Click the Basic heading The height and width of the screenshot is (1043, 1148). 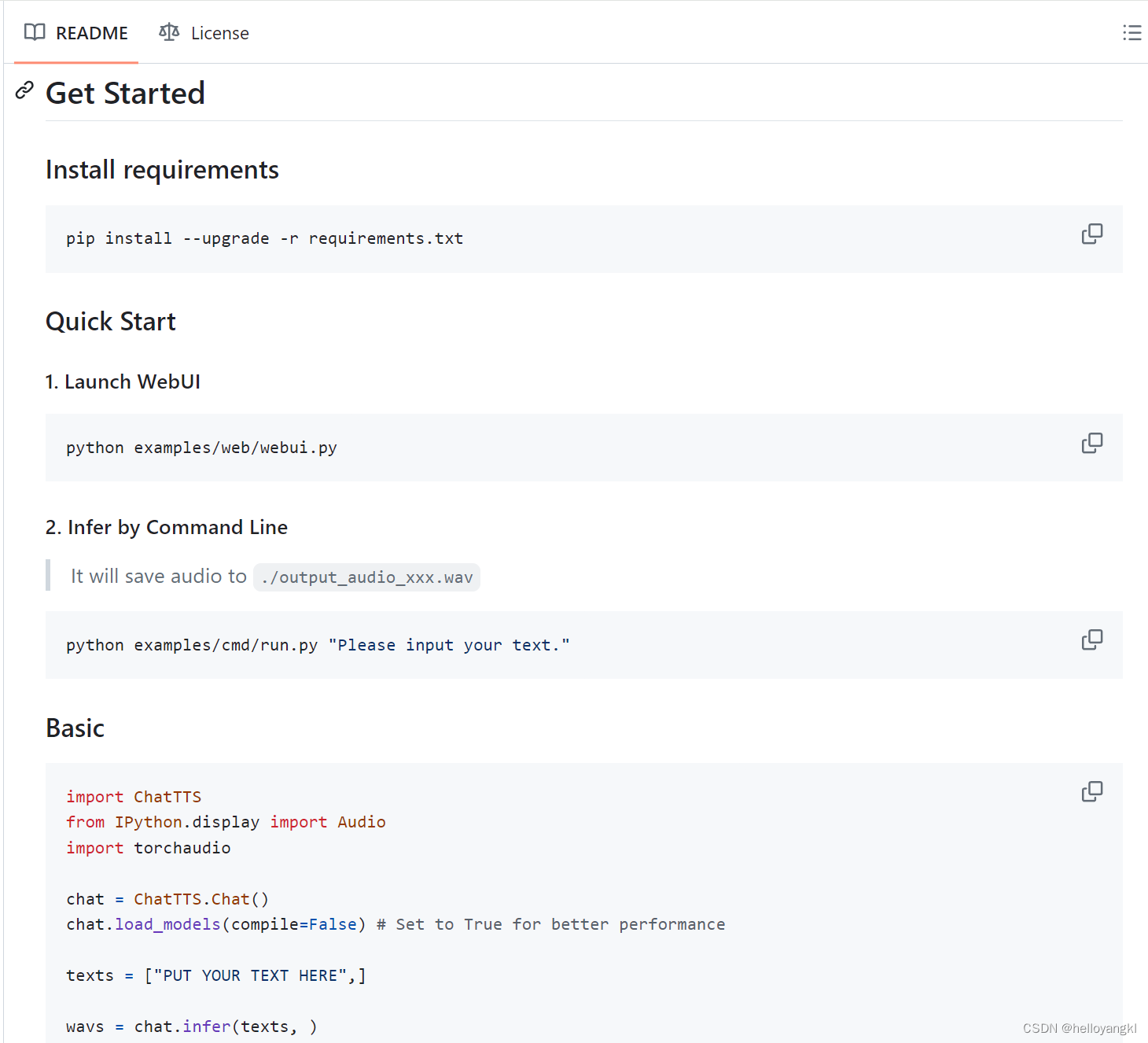point(75,728)
